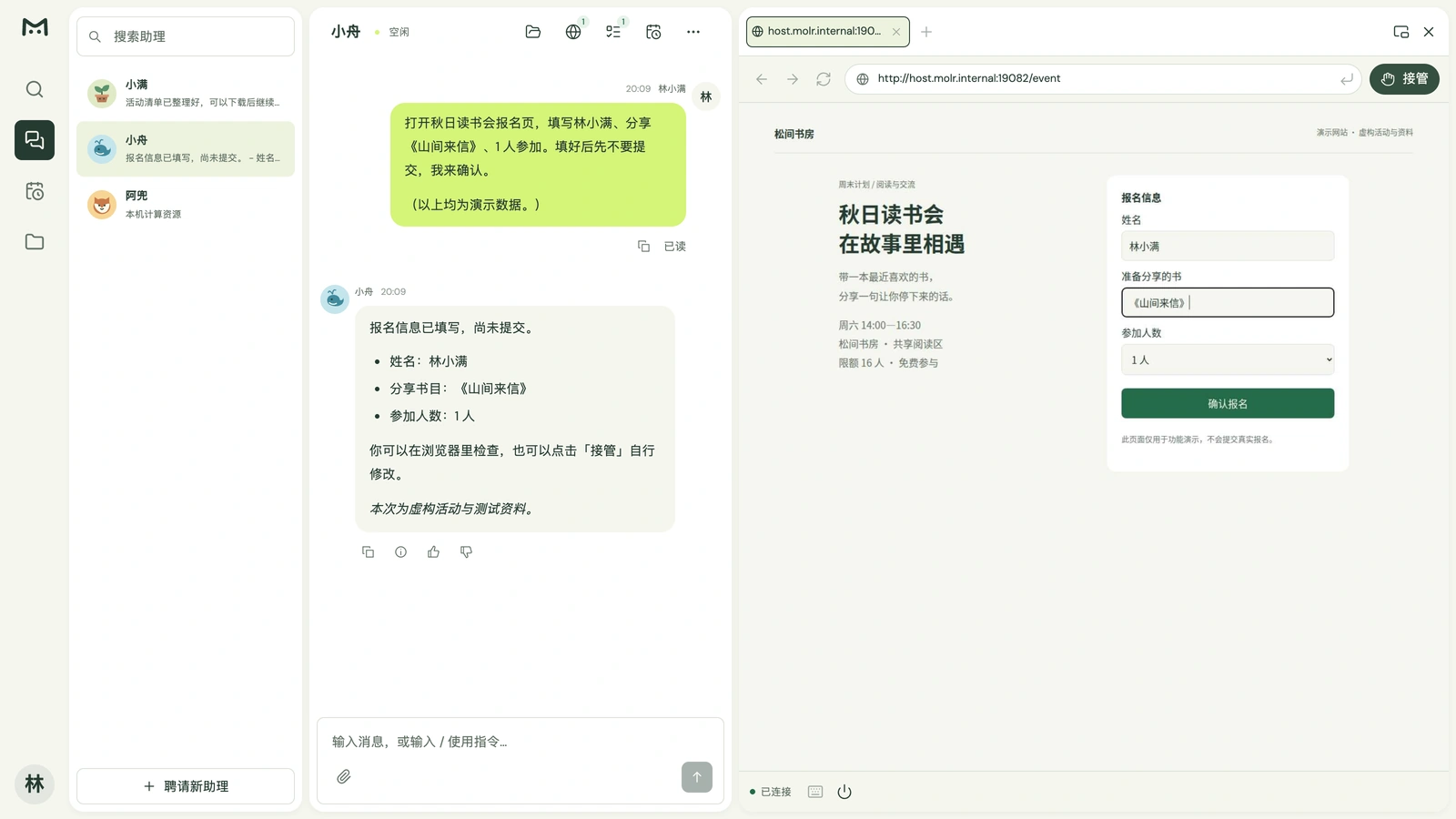Image resolution: width=1456 pixels, height=819 pixels.
Task: Go back in embedded browser
Action: coord(762,79)
